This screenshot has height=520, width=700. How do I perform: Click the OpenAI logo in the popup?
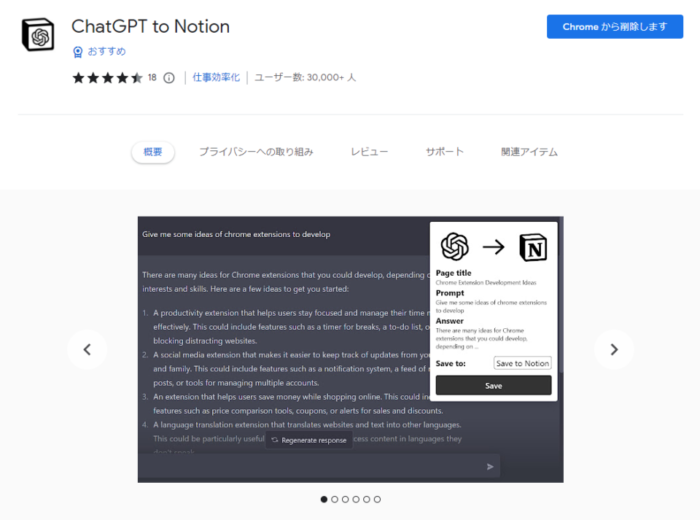click(454, 246)
